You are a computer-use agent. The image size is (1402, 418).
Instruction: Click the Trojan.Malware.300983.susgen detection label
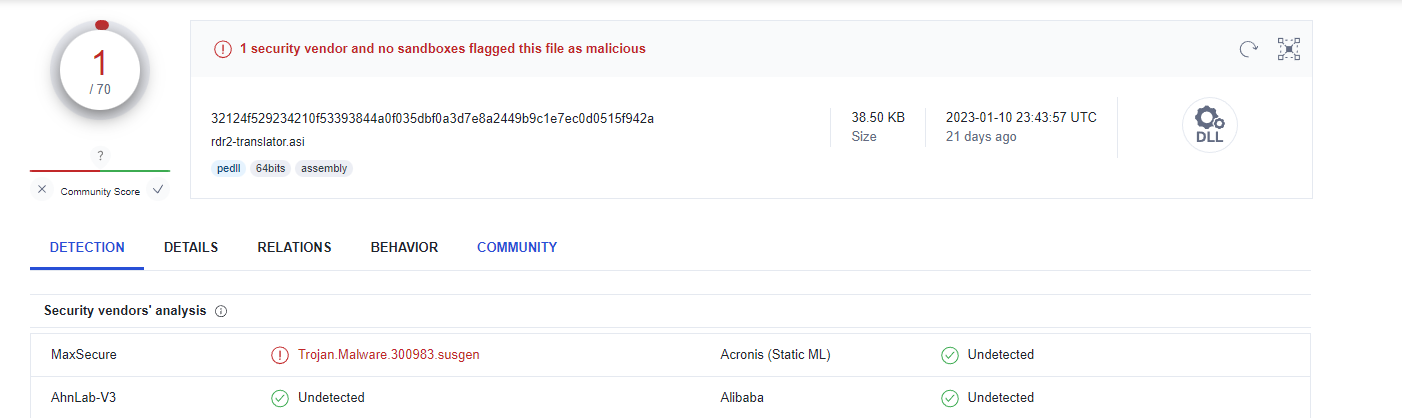389,355
